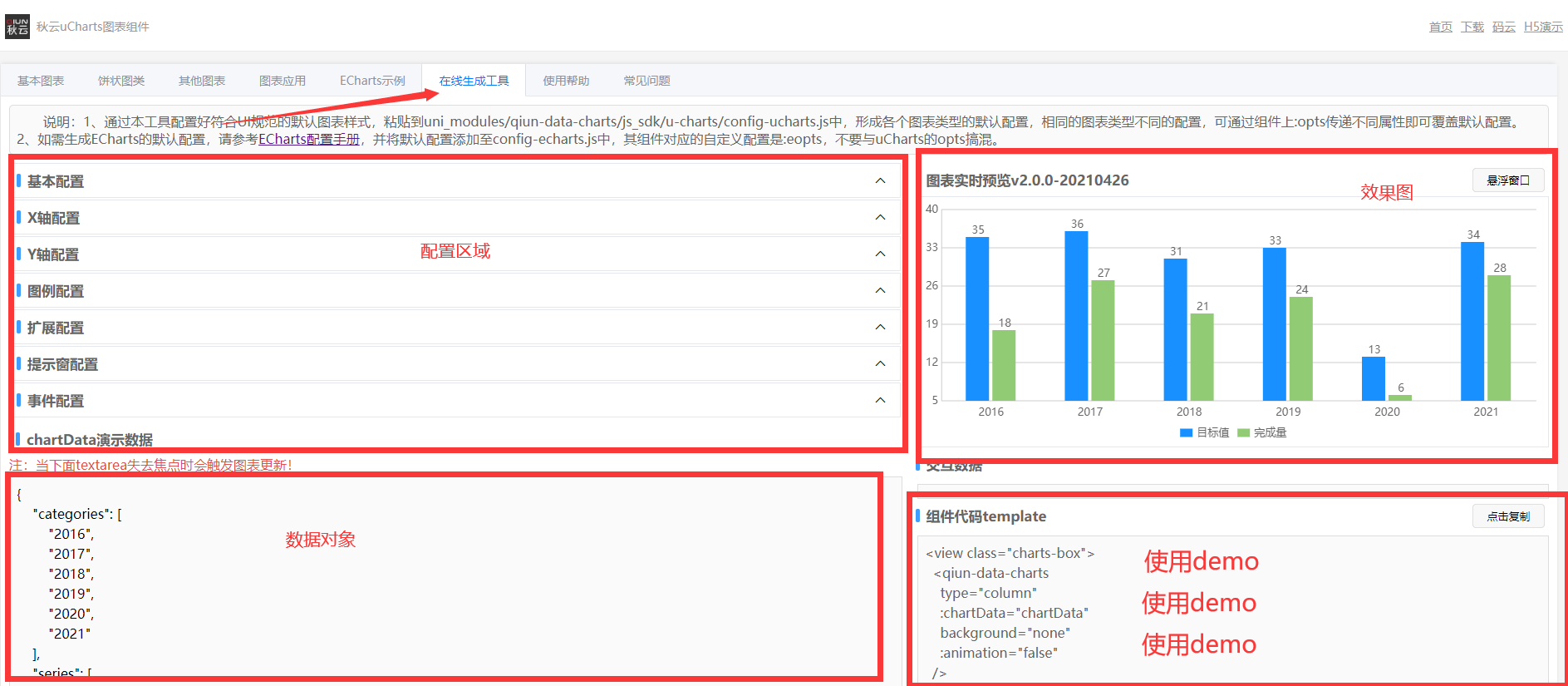This screenshot has width=1568, height=686.
Task: Click the 事件配置 section title
Action: click(56, 401)
